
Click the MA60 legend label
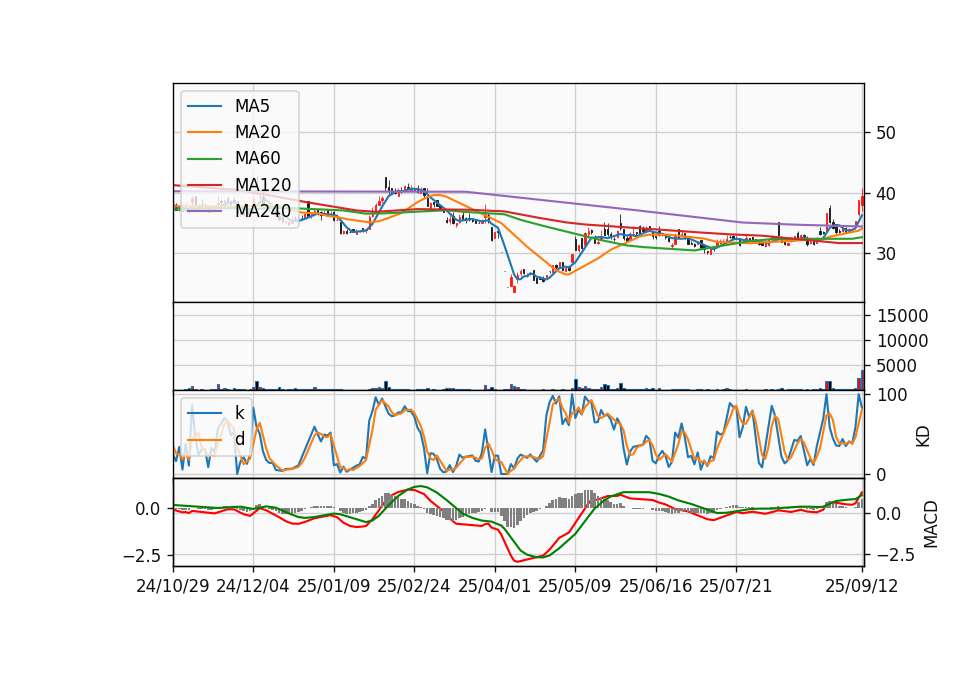click(258, 158)
